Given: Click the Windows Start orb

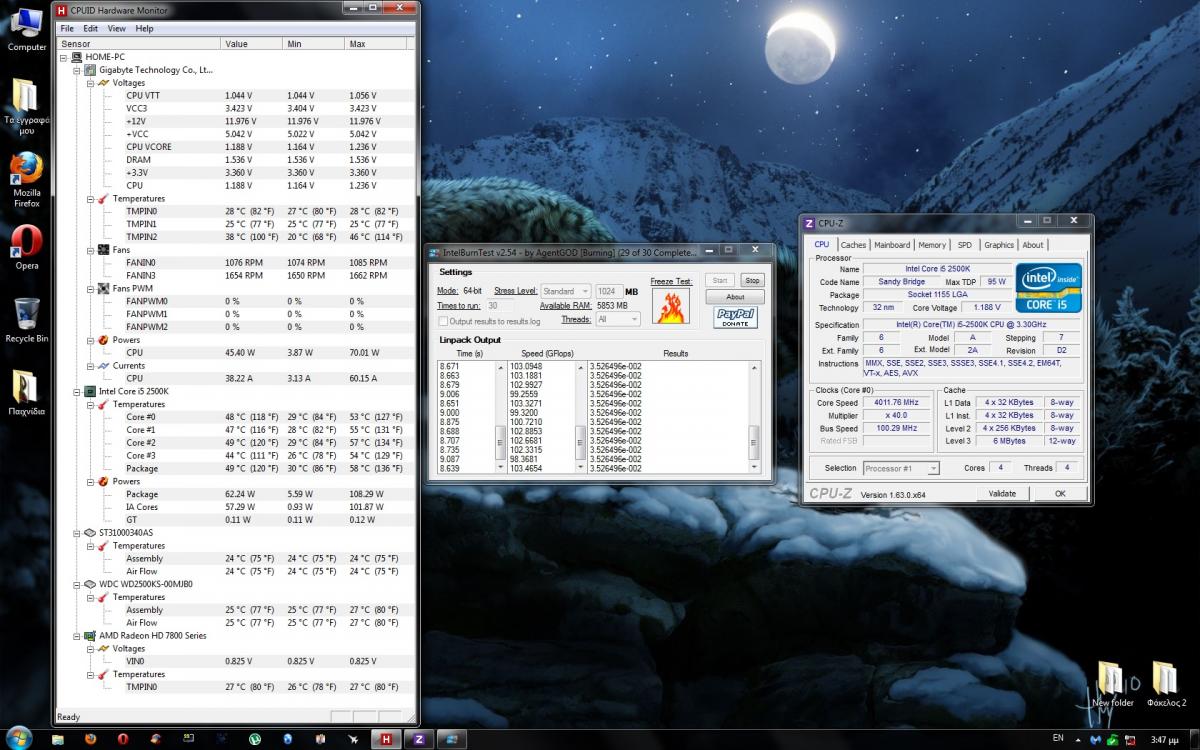Looking at the screenshot, I should [19, 738].
